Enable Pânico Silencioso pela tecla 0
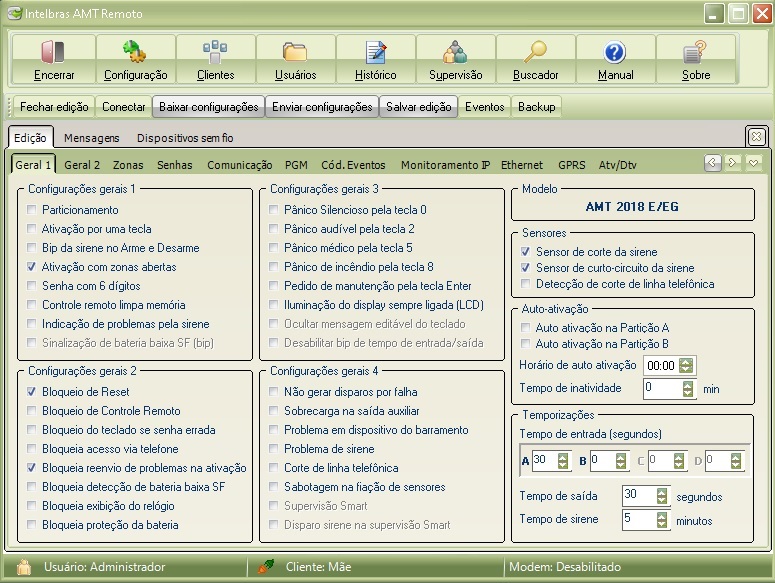 (x=273, y=209)
